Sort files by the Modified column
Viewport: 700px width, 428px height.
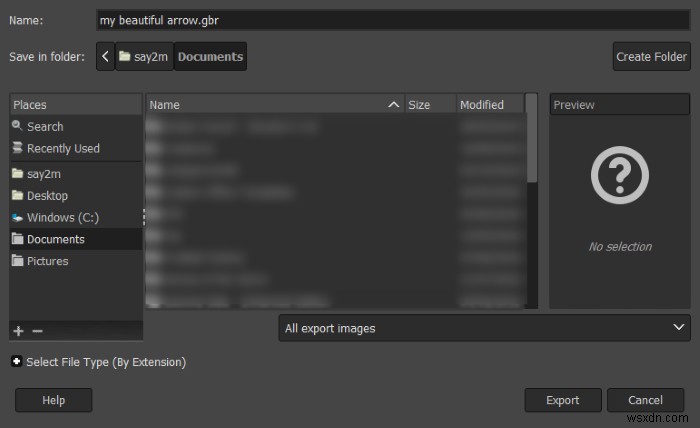pyautogui.click(x=490, y=105)
